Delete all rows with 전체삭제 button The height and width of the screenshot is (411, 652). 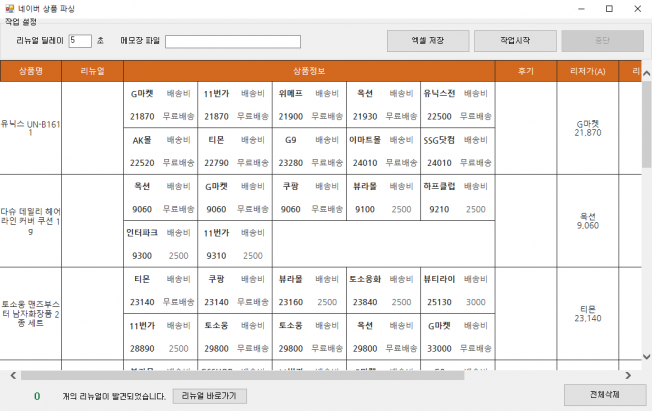(x=605, y=395)
